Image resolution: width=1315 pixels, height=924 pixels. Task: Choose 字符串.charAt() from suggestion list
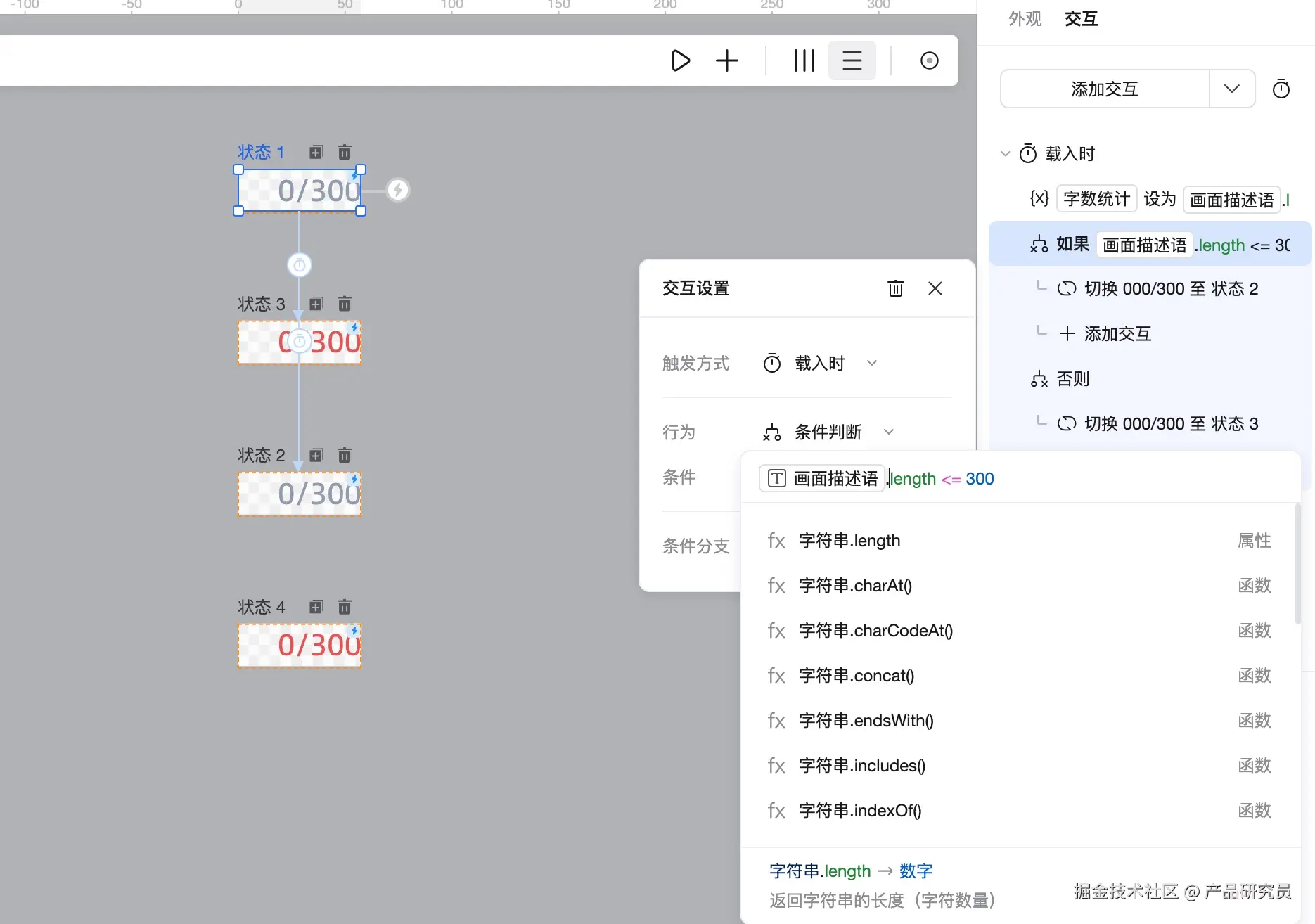[x=1020, y=586]
